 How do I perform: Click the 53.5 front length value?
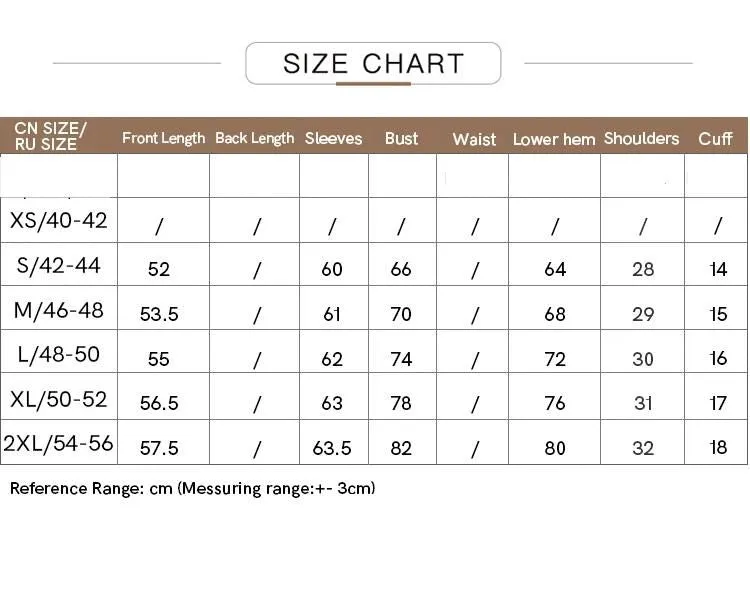(x=159, y=314)
